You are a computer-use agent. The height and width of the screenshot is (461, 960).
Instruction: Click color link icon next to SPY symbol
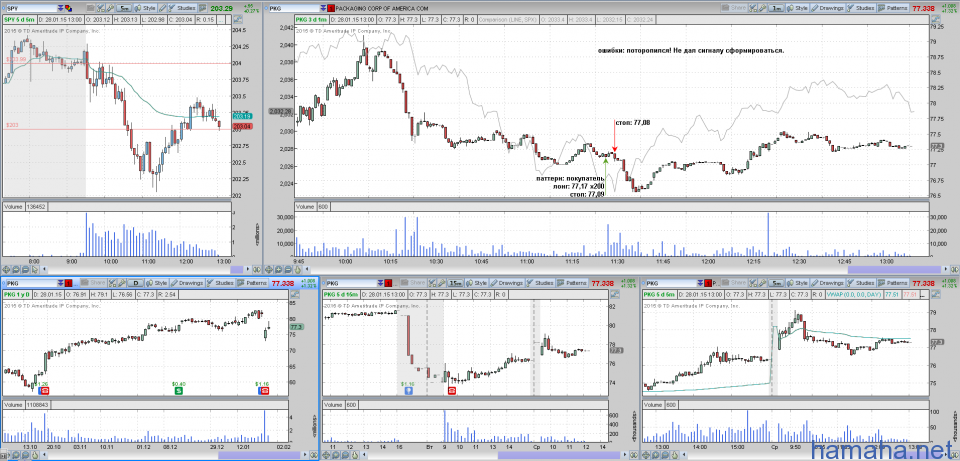69,8
